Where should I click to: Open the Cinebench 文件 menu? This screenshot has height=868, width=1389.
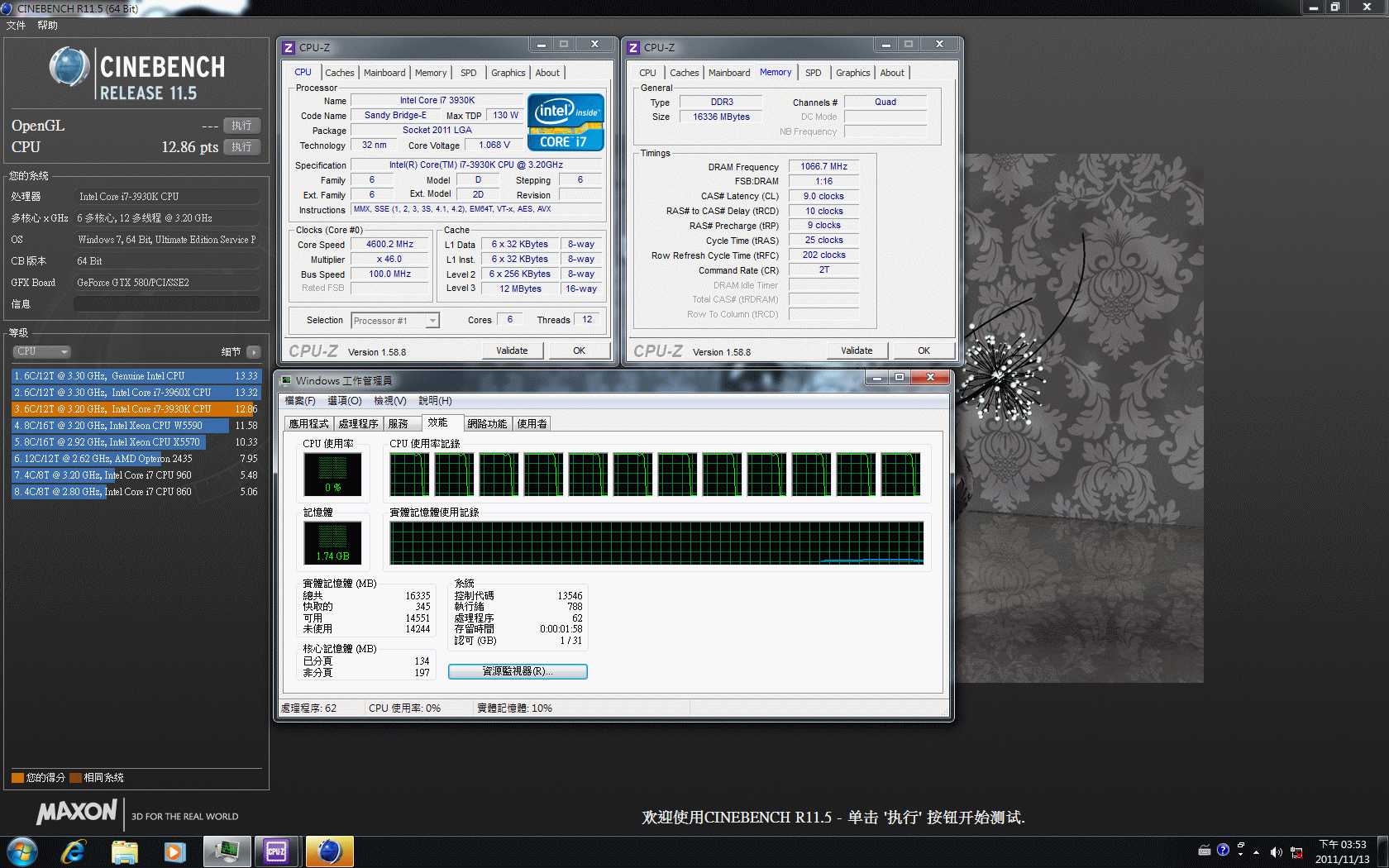16,26
